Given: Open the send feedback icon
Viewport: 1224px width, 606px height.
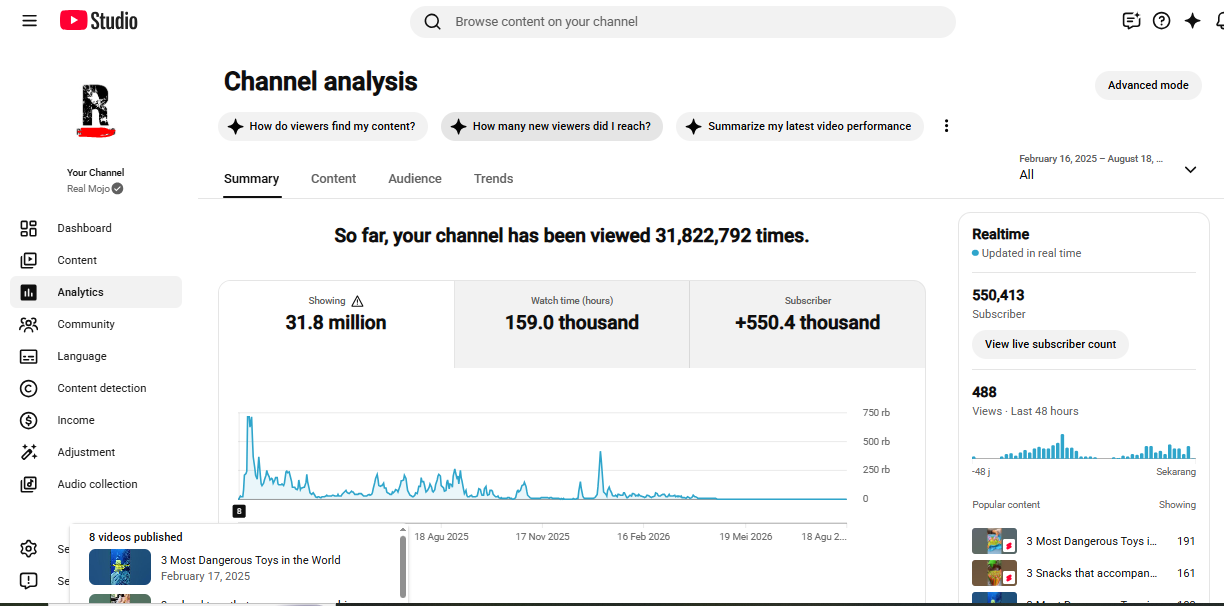Looking at the screenshot, I should click(1131, 21).
